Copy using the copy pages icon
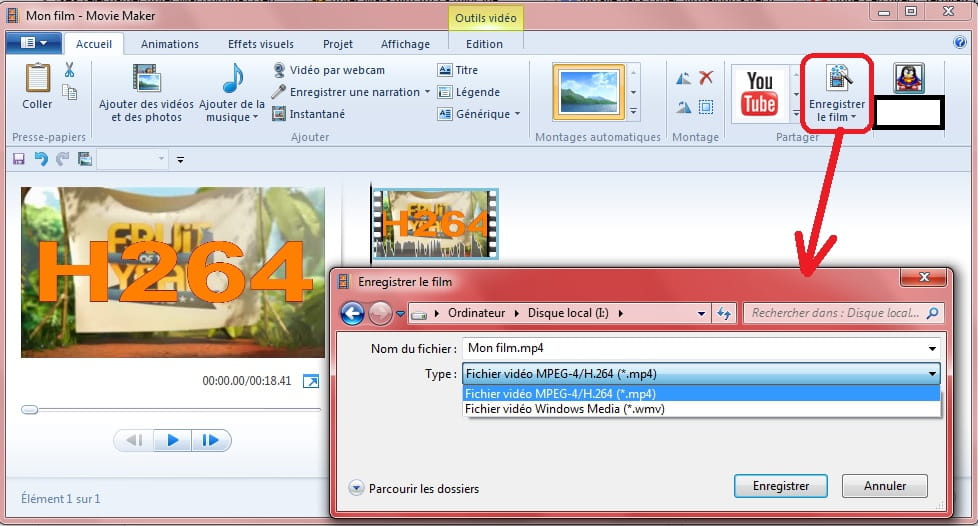Viewport: 978px width, 526px height. point(70,92)
